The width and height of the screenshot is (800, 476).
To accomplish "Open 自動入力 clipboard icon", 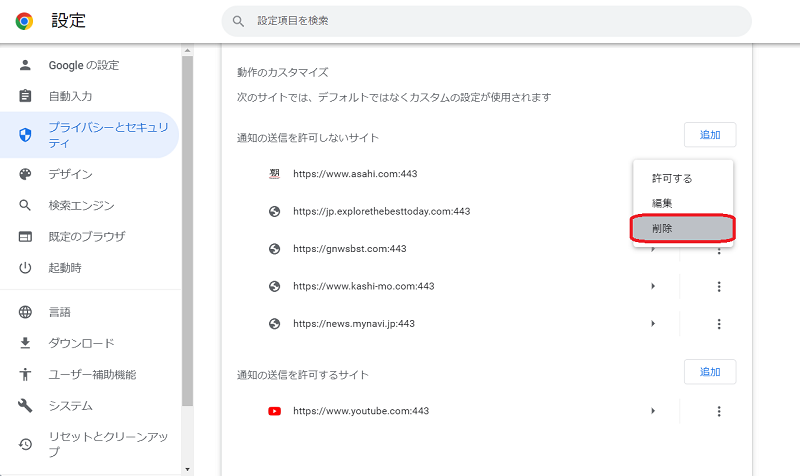I will (x=26, y=96).
